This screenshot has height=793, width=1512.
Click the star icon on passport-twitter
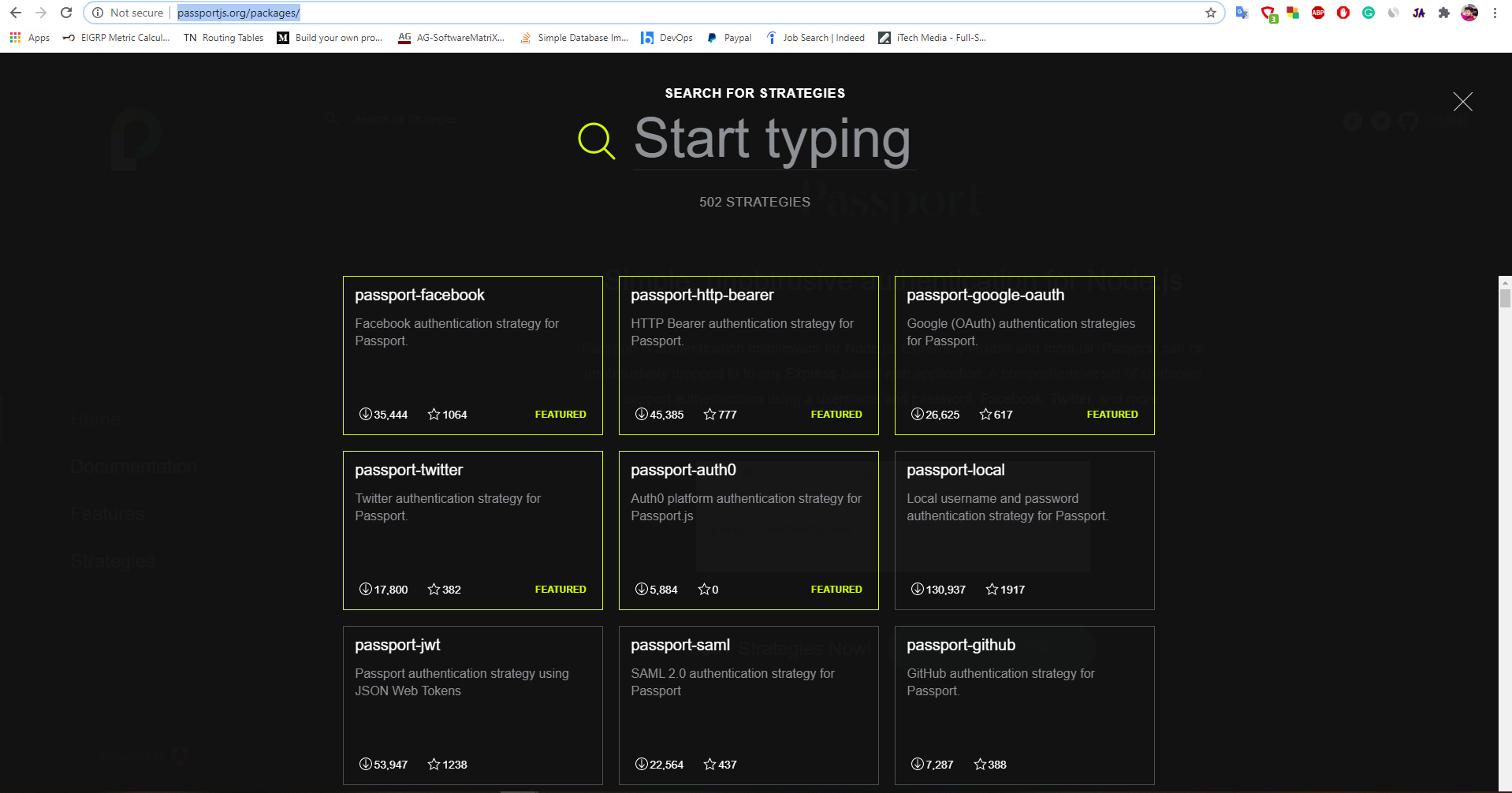[434, 589]
